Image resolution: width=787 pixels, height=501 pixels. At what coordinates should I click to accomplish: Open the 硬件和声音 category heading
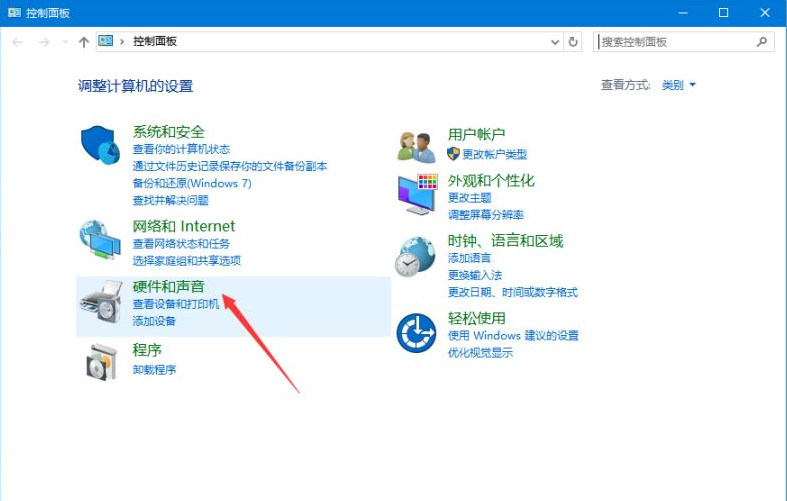coord(168,287)
